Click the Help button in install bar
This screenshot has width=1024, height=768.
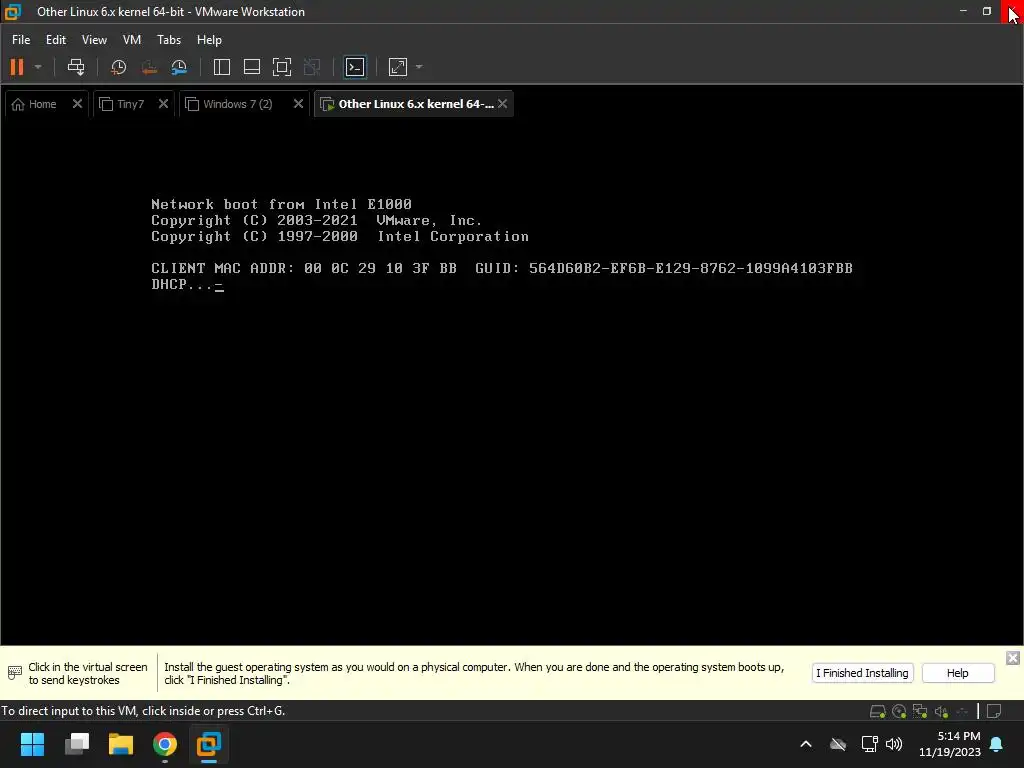(x=957, y=673)
